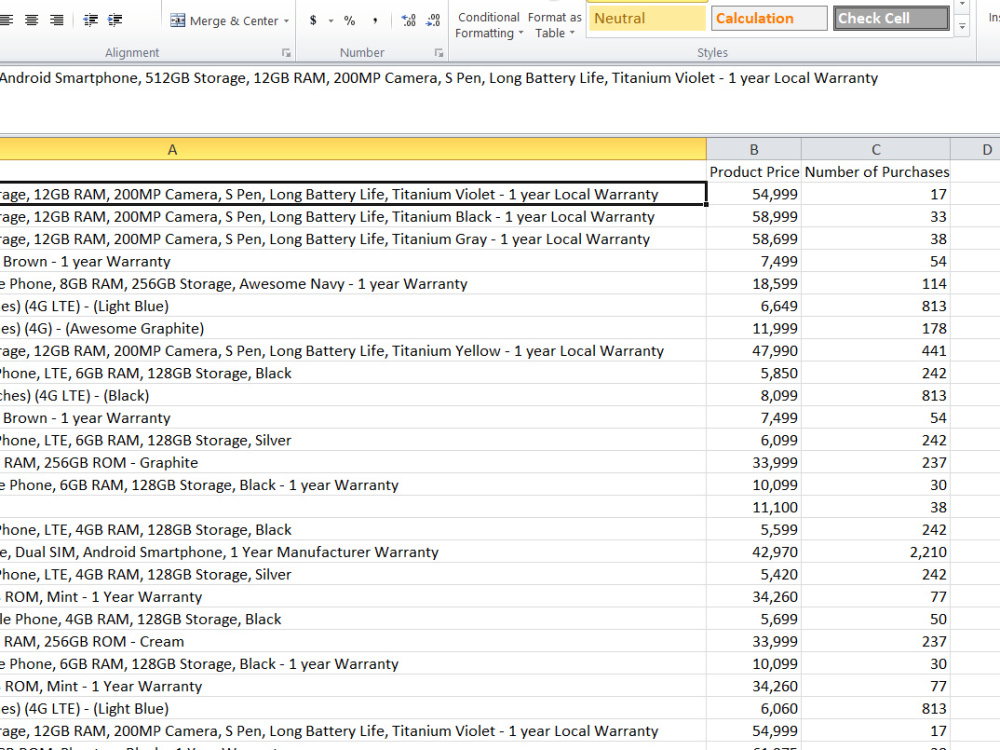
Task: Select purchases cell 441
Action: 876,351
